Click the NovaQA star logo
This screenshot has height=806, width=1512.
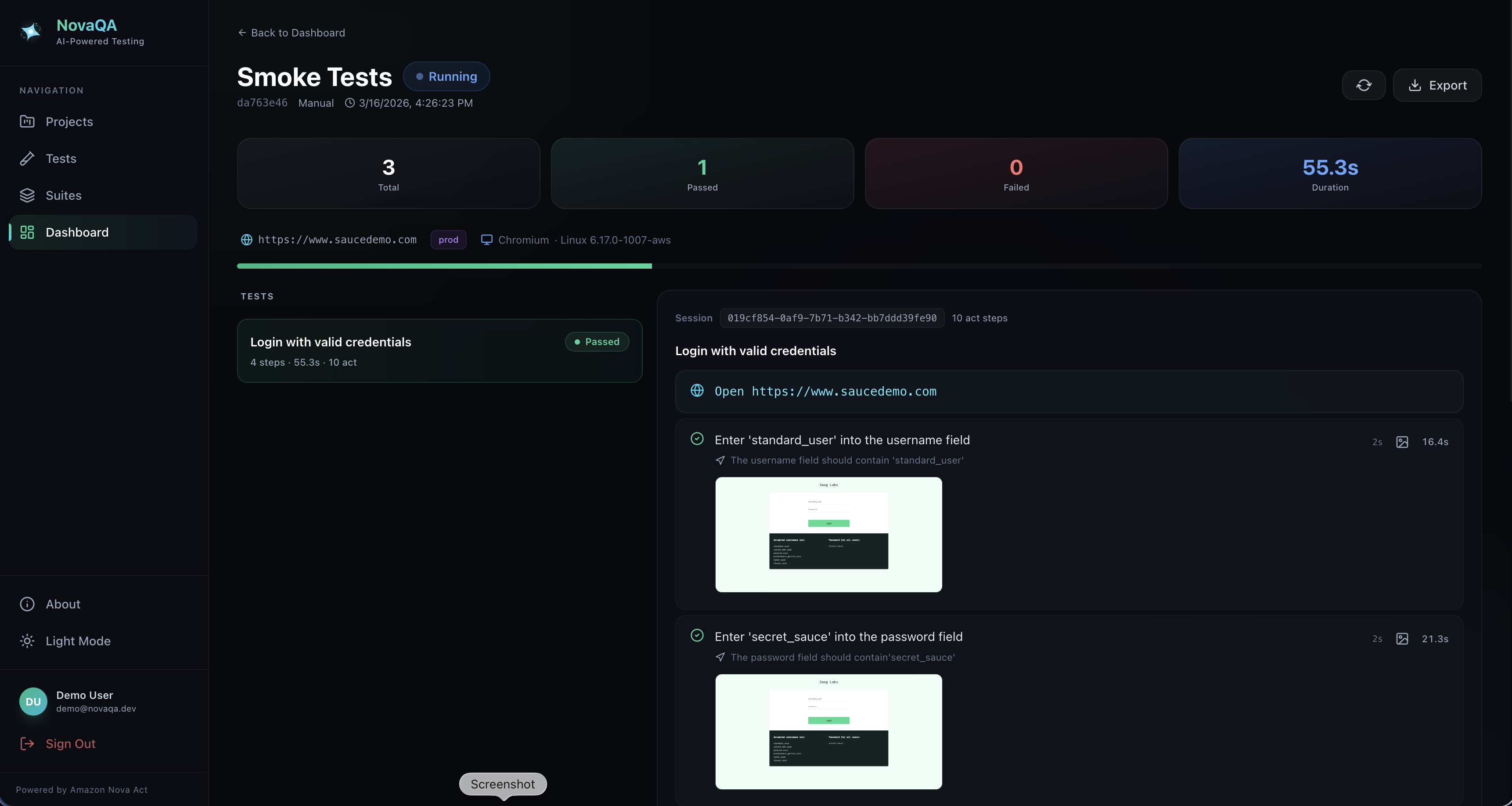[31, 32]
